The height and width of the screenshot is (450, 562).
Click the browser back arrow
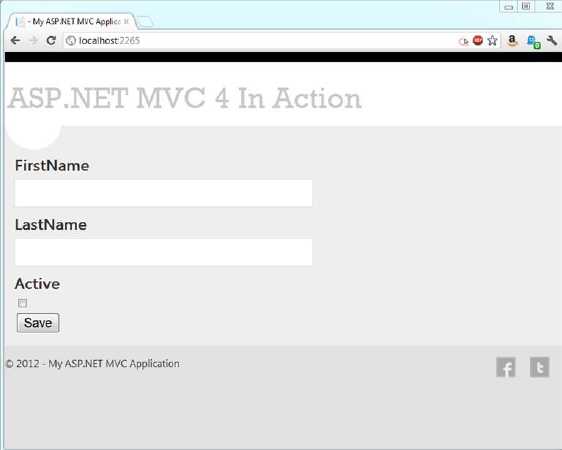15,40
